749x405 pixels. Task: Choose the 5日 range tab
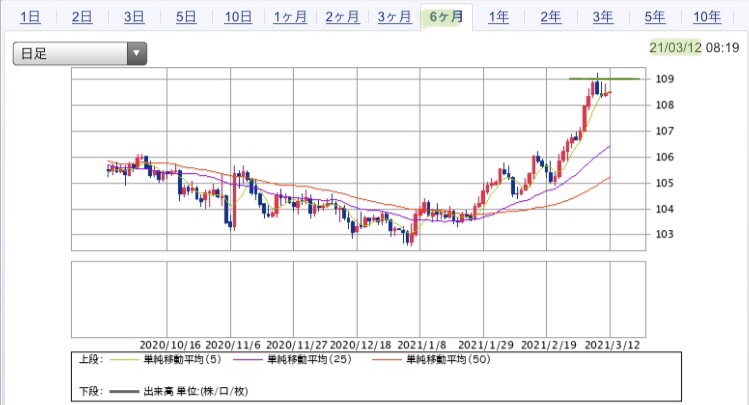(186, 17)
